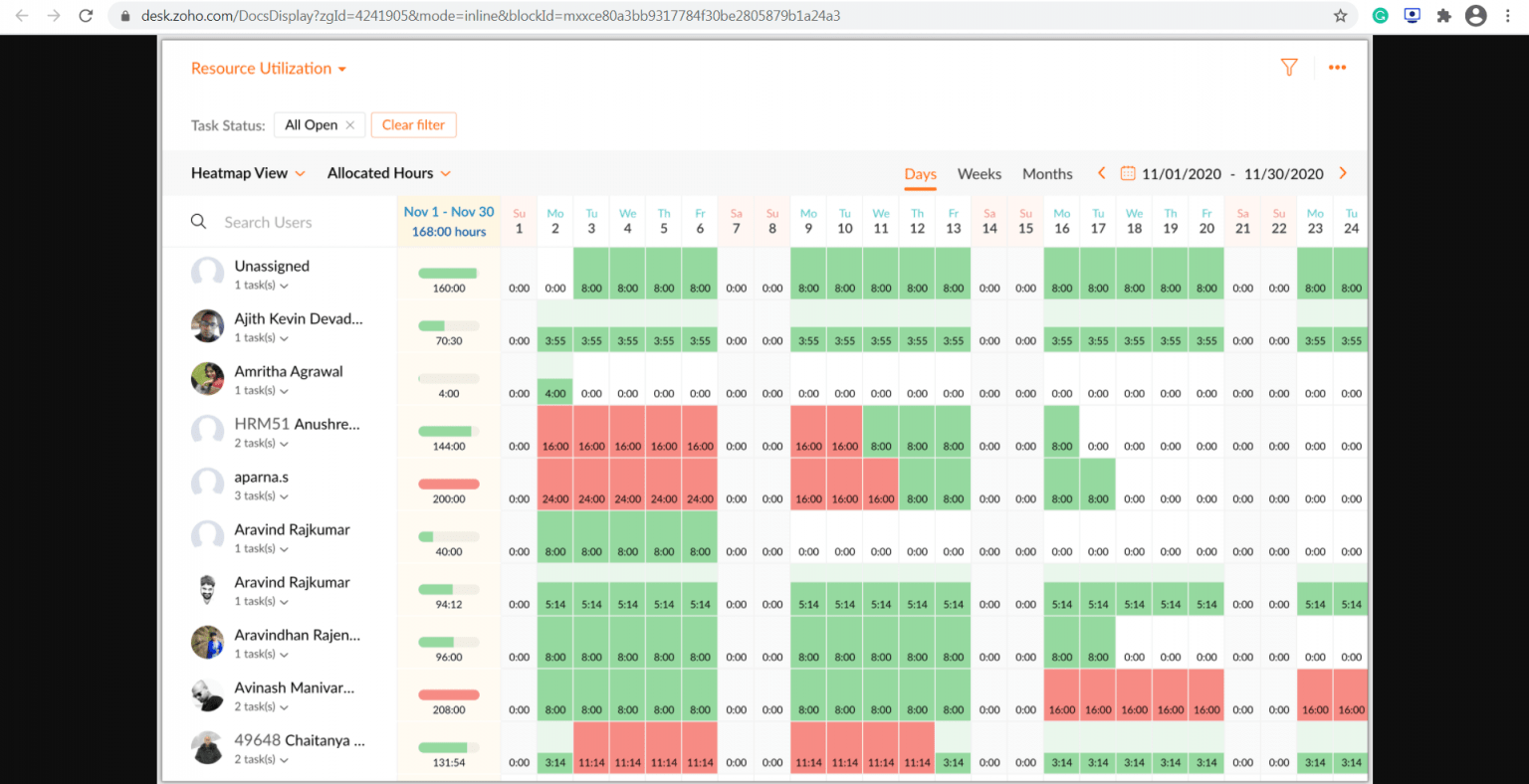This screenshot has height=784, width=1529.
Task: Click the browser profile avatar icon
Action: pos(1475,15)
